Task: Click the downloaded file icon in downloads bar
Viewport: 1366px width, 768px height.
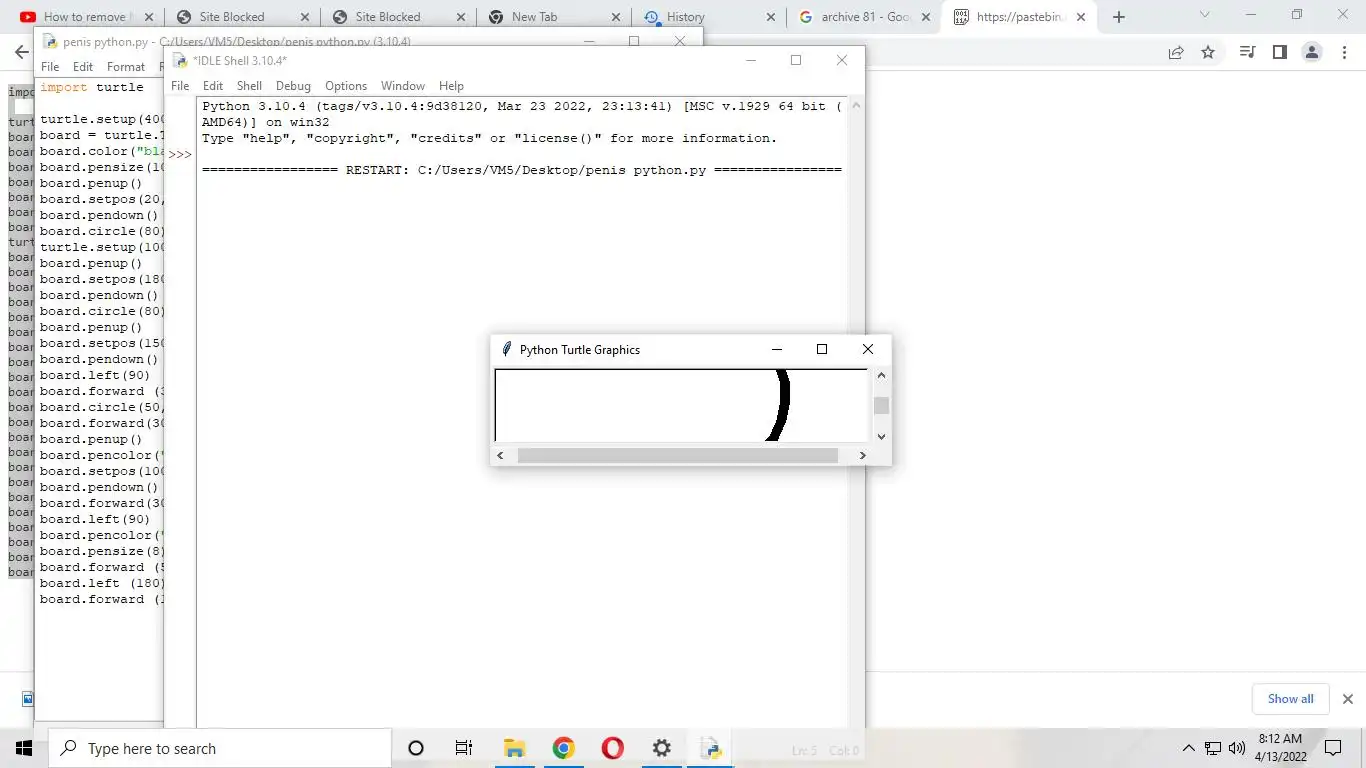Action: tap(27, 699)
